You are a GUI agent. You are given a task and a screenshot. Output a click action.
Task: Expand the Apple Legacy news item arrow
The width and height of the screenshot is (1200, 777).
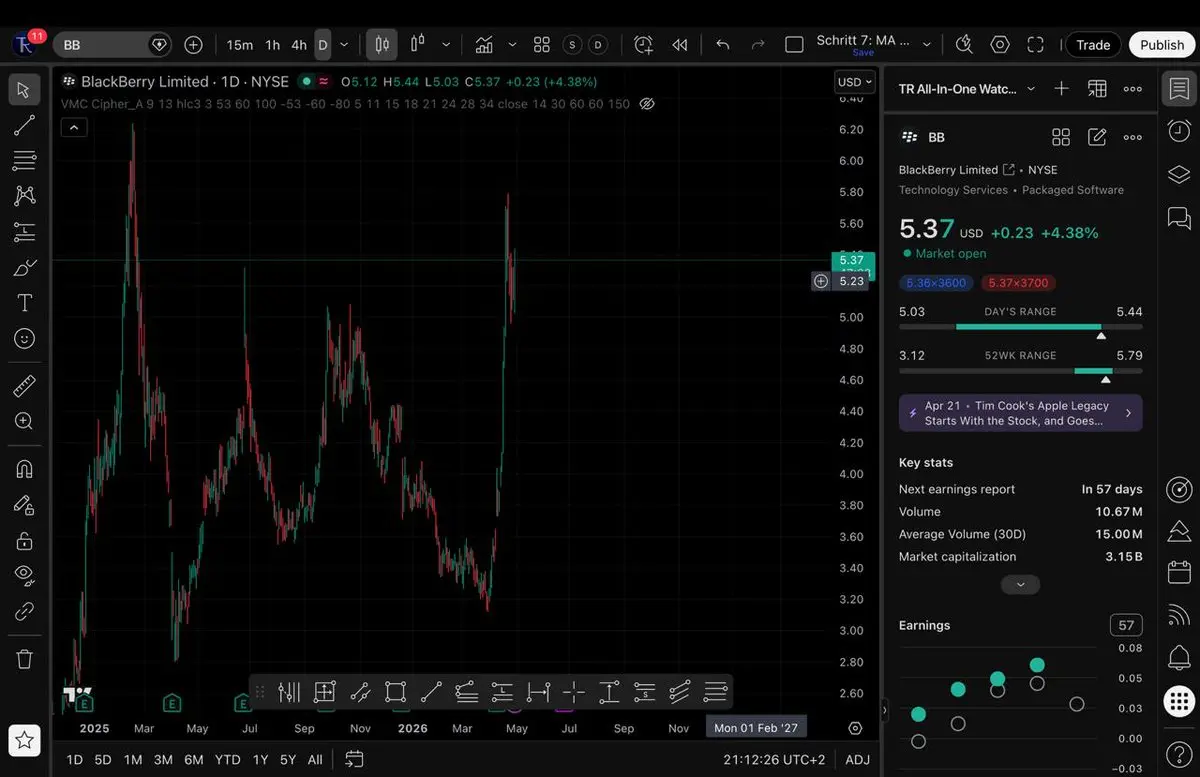[x=1128, y=413]
